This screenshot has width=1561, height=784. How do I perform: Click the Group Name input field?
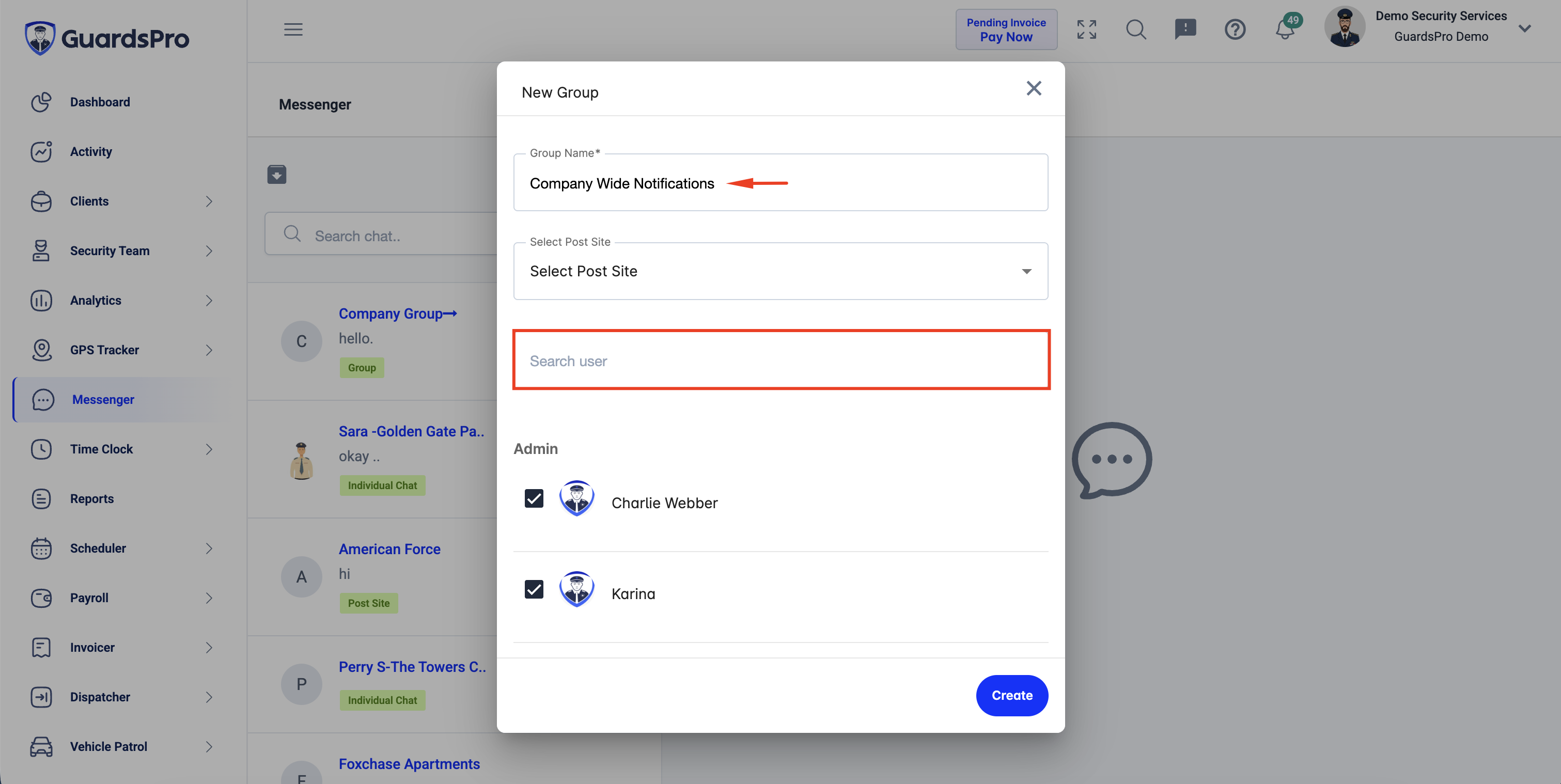(x=780, y=183)
